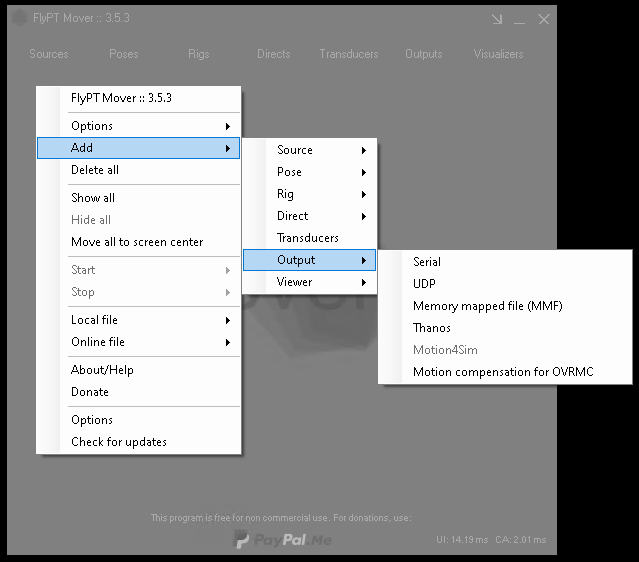The image size is (639, 562).
Task: Choose Delete all
Action: pyautogui.click(x=138, y=170)
